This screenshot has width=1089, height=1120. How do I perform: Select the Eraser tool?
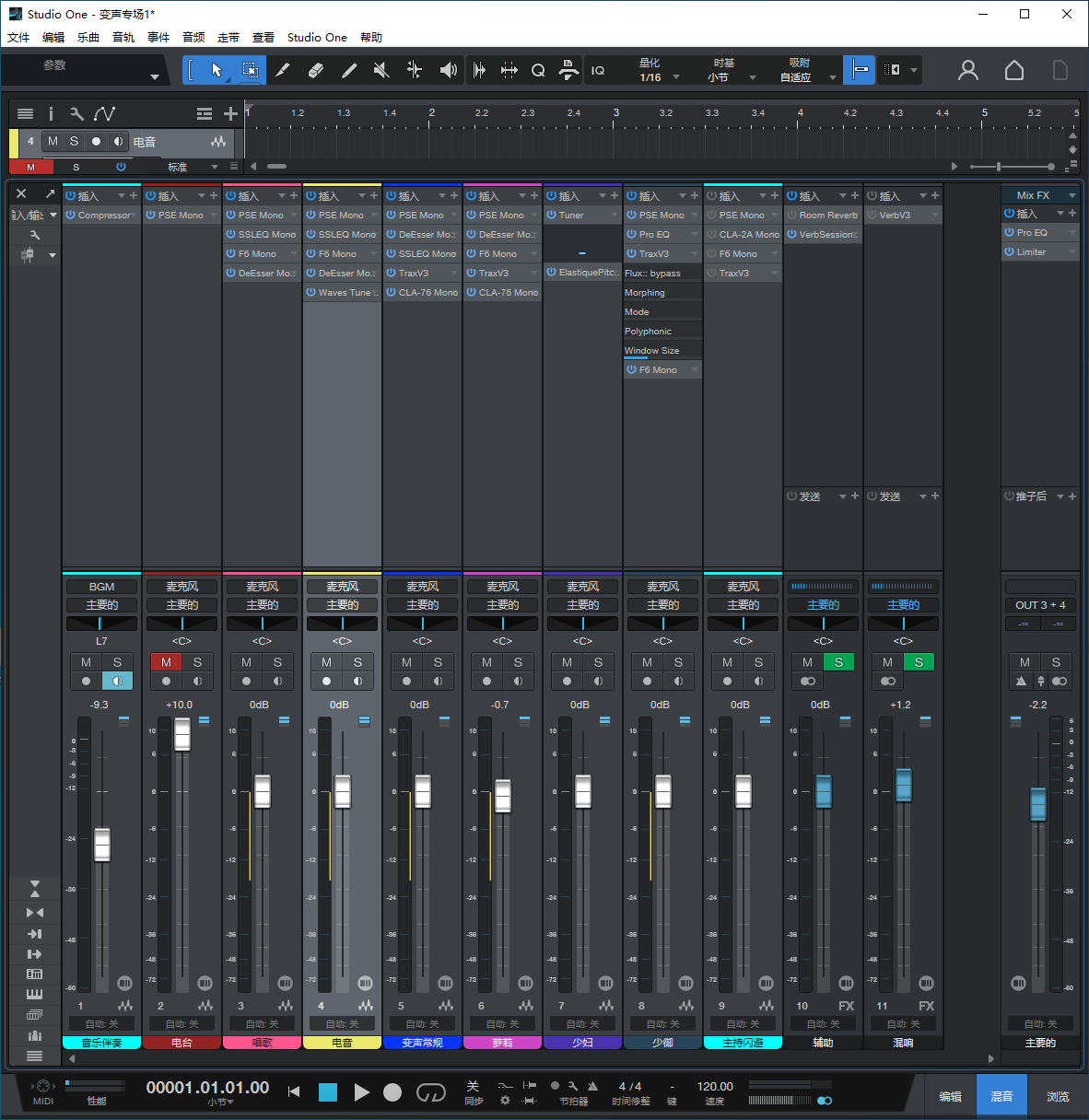(x=316, y=70)
